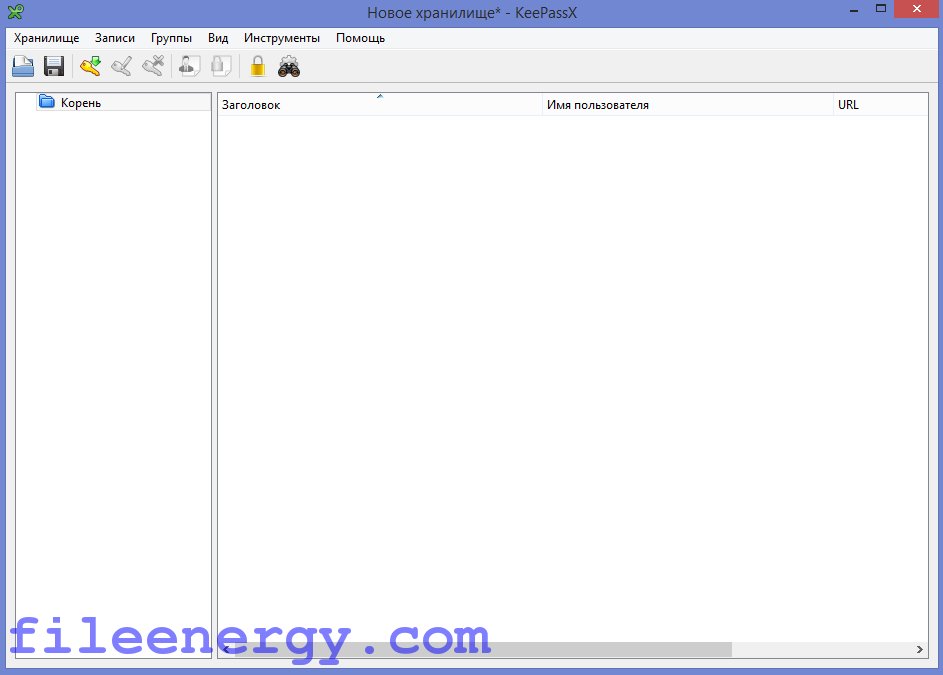The image size is (943, 675).
Task: Save the database with the floppy disk icon
Action: pyautogui.click(x=54, y=66)
